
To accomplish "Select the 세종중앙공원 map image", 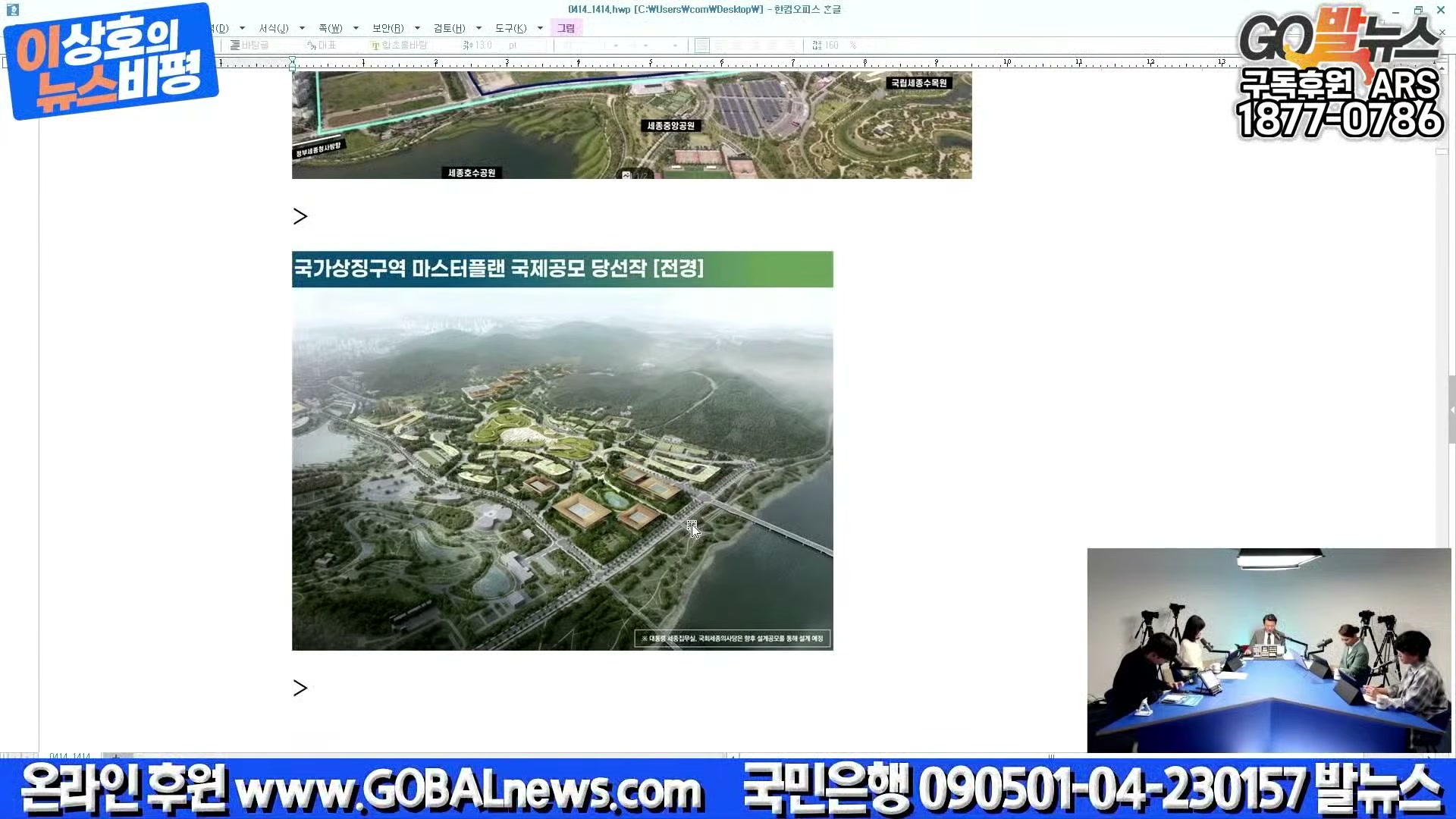I will point(631,125).
